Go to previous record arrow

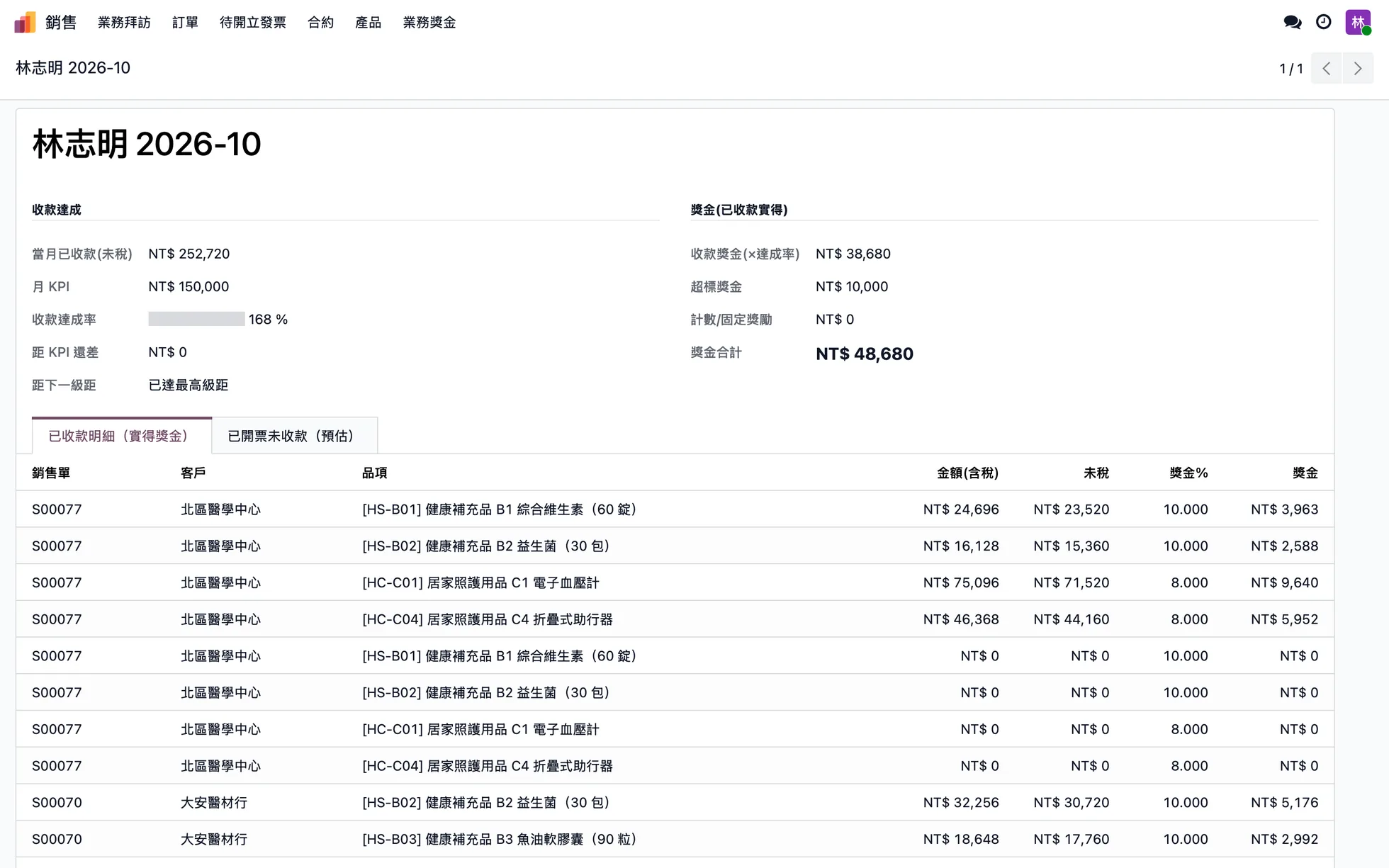[1327, 68]
